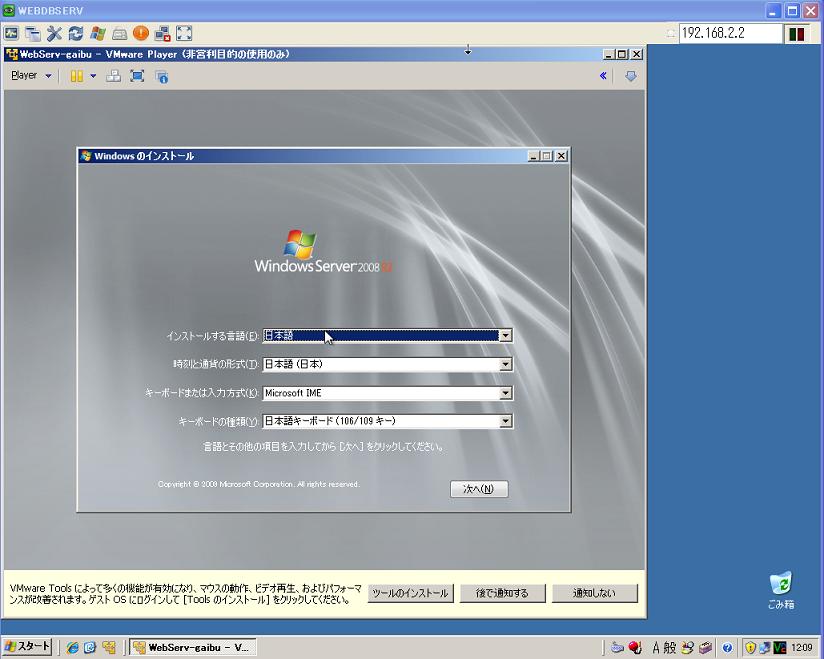
Task: Click the Windows のインストール title bar icon
Action: 86,156
